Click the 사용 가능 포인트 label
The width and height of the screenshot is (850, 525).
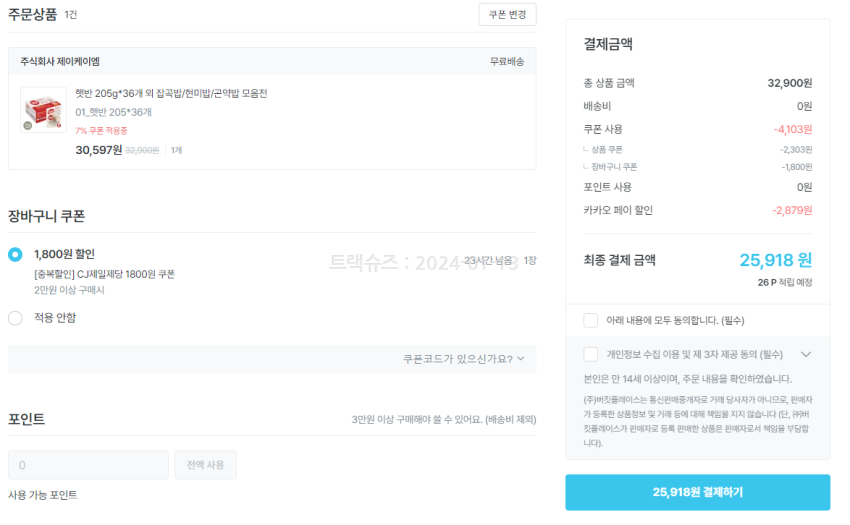(42, 495)
